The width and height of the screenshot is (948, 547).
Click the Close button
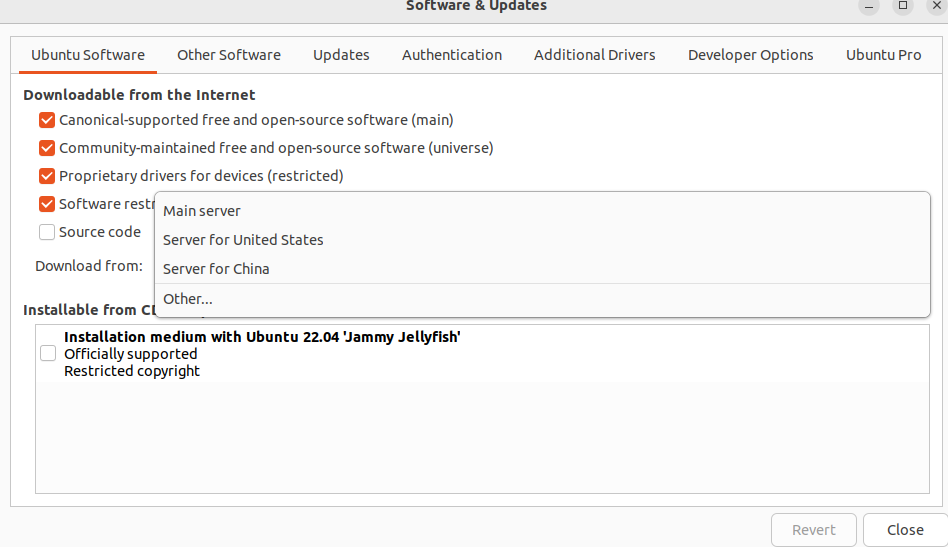click(x=904, y=530)
